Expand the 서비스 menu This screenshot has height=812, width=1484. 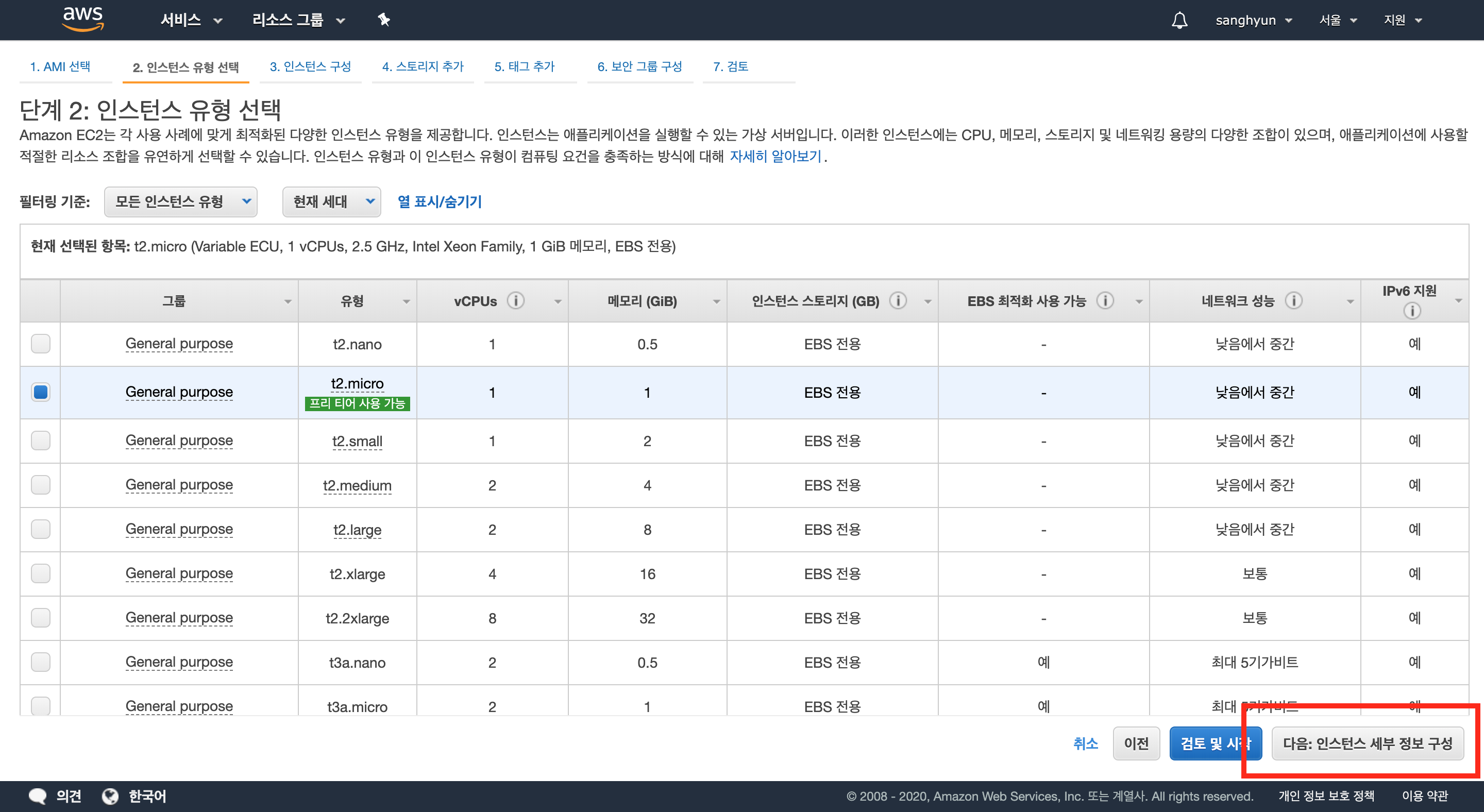click(x=191, y=20)
